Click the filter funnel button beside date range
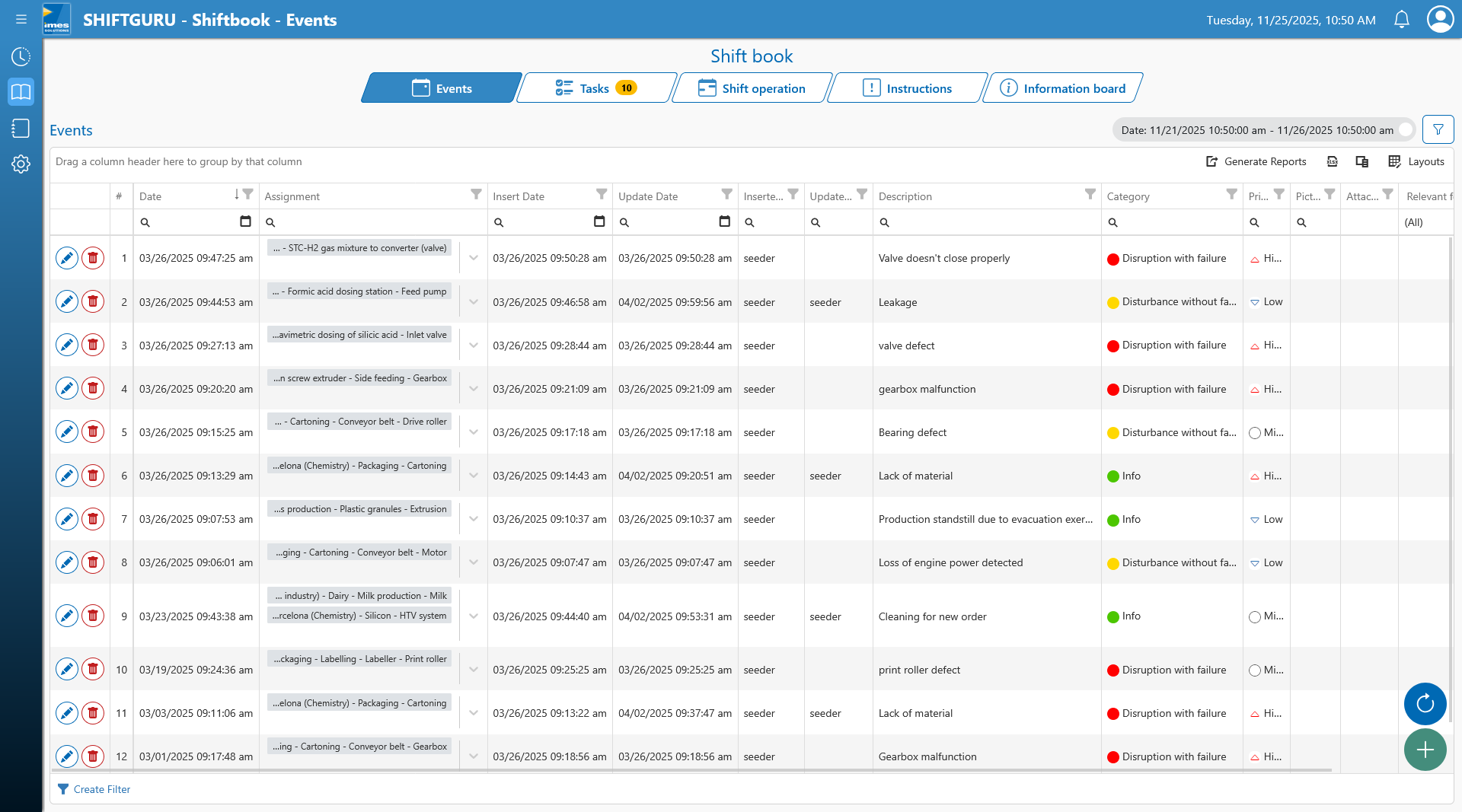This screenshot has width=1462, height=812. [x=1438, y=130]
